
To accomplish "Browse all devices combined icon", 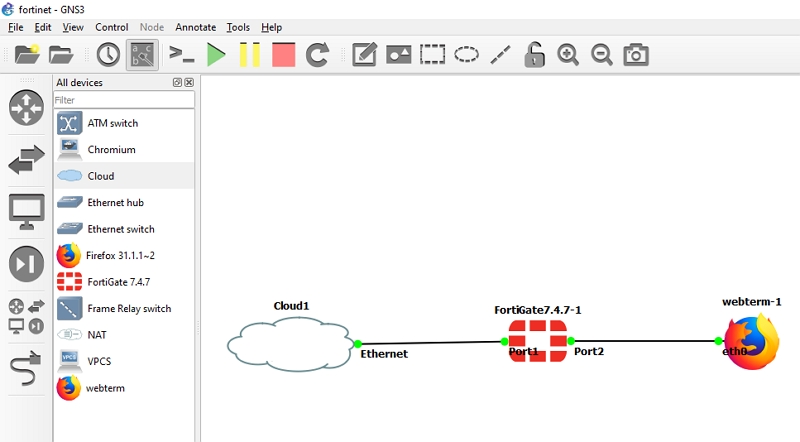I will [x=27, y=316].
